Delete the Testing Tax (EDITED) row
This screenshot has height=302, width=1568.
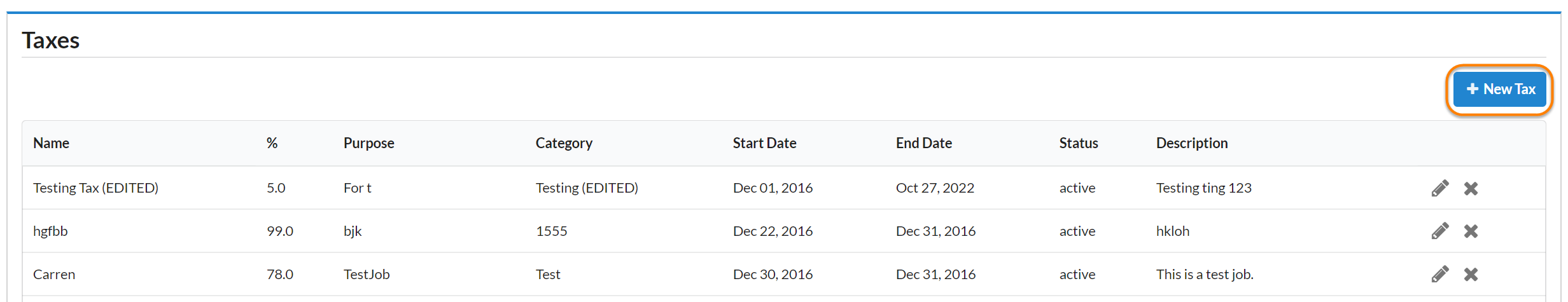1471,188
